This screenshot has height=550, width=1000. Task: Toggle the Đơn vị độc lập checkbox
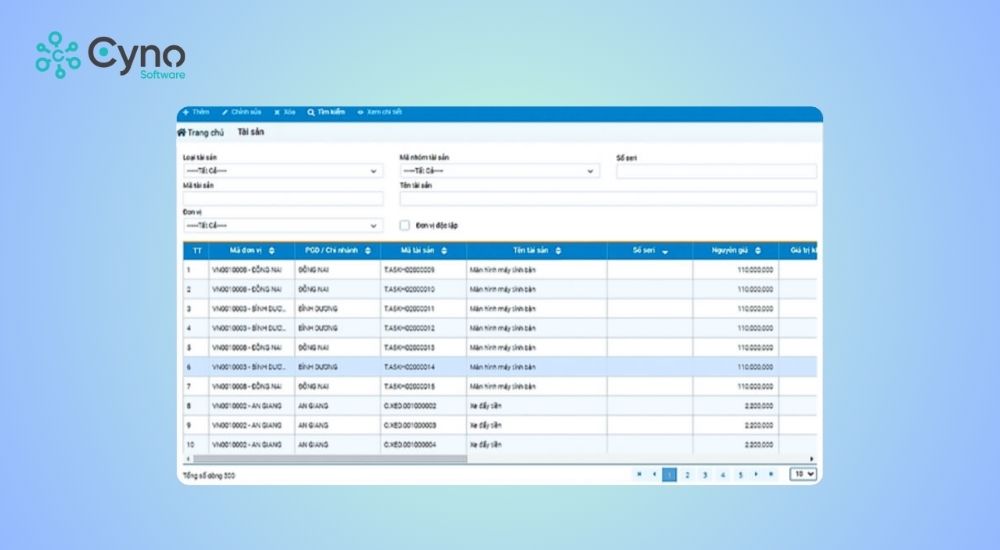[404, 225]
